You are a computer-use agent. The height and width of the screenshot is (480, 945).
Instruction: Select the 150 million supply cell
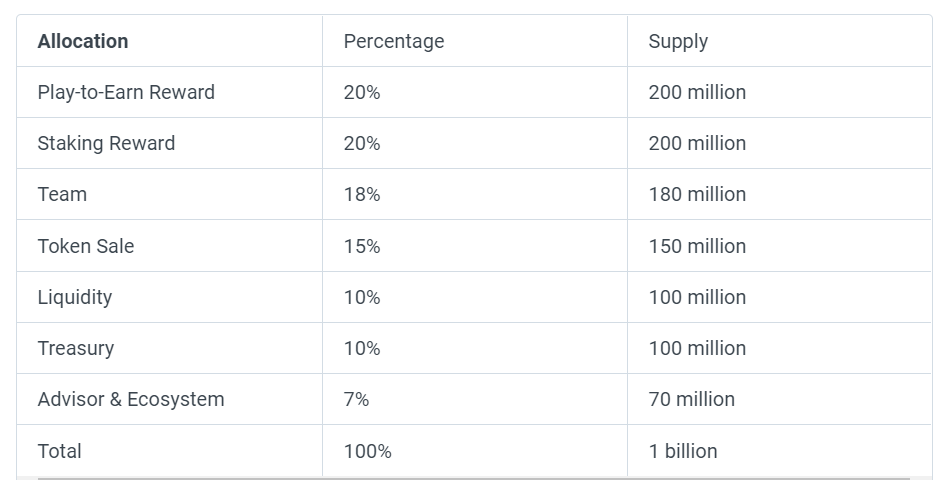pyautogui.click(x=697, y=246)
